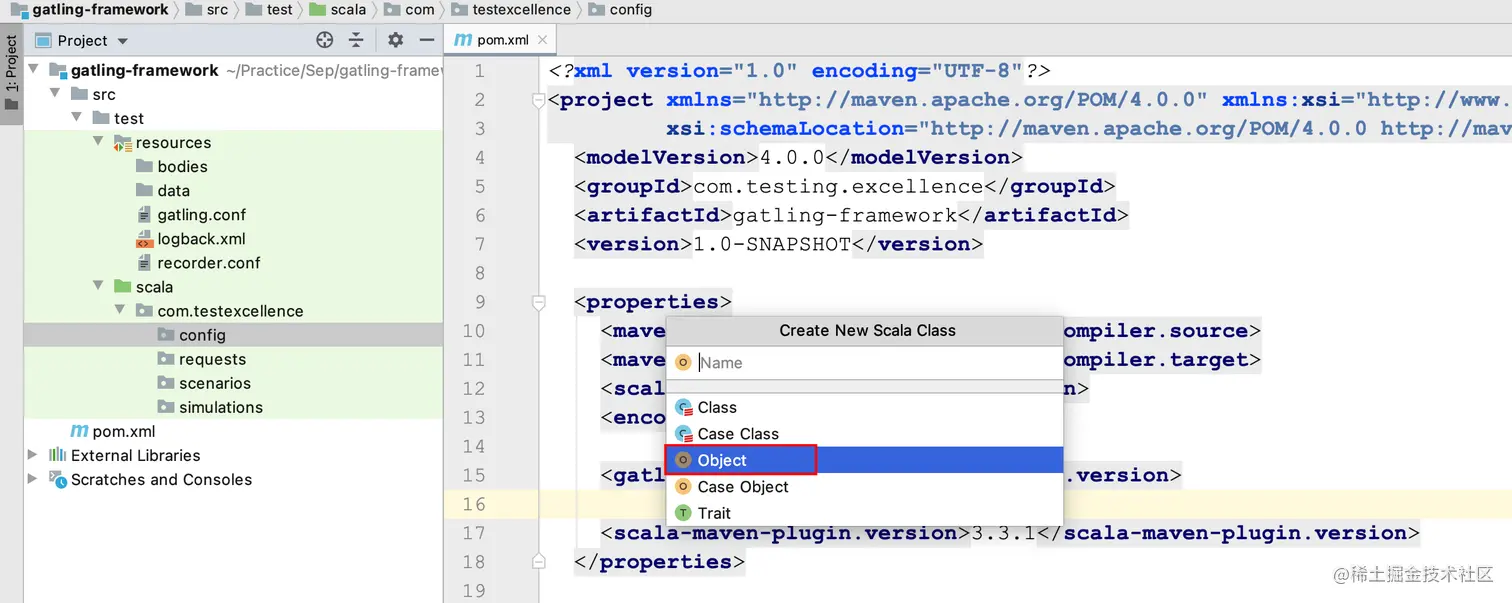
Task: Collapse the resources folder arrow
Action: click(x=99, y=142)
